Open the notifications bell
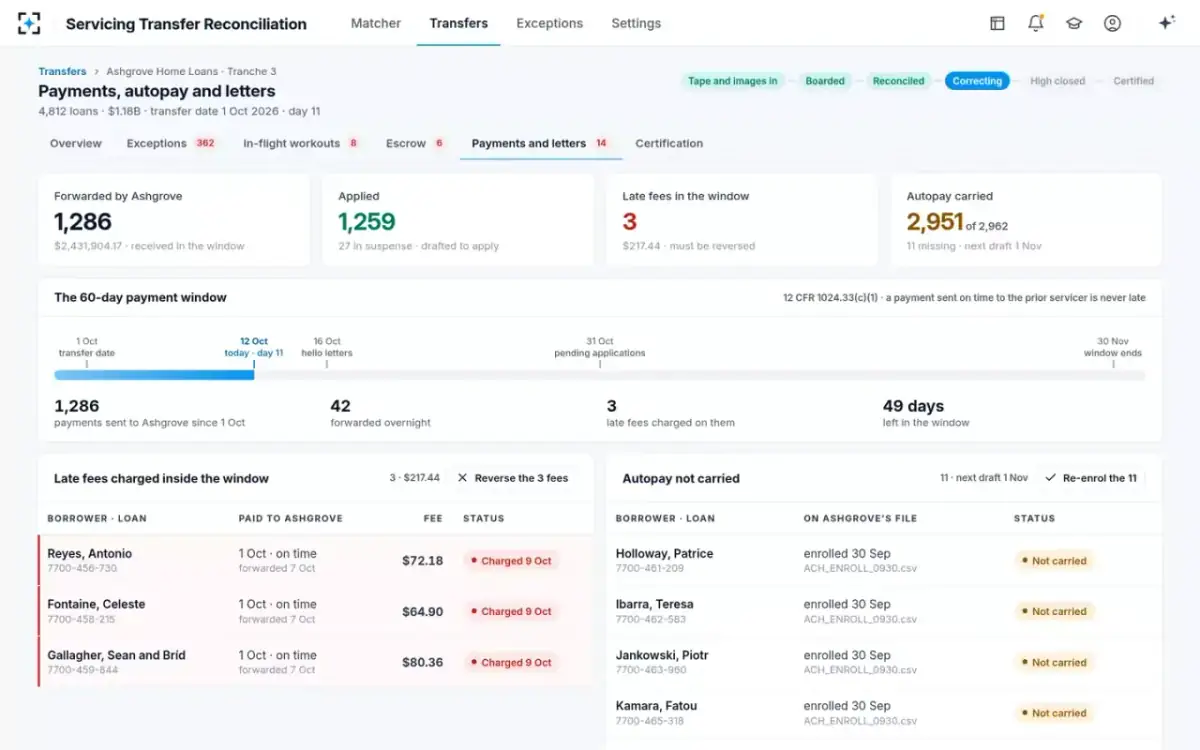The height and width of the screenshot is (750, 1200). (x=1036, y=23)
